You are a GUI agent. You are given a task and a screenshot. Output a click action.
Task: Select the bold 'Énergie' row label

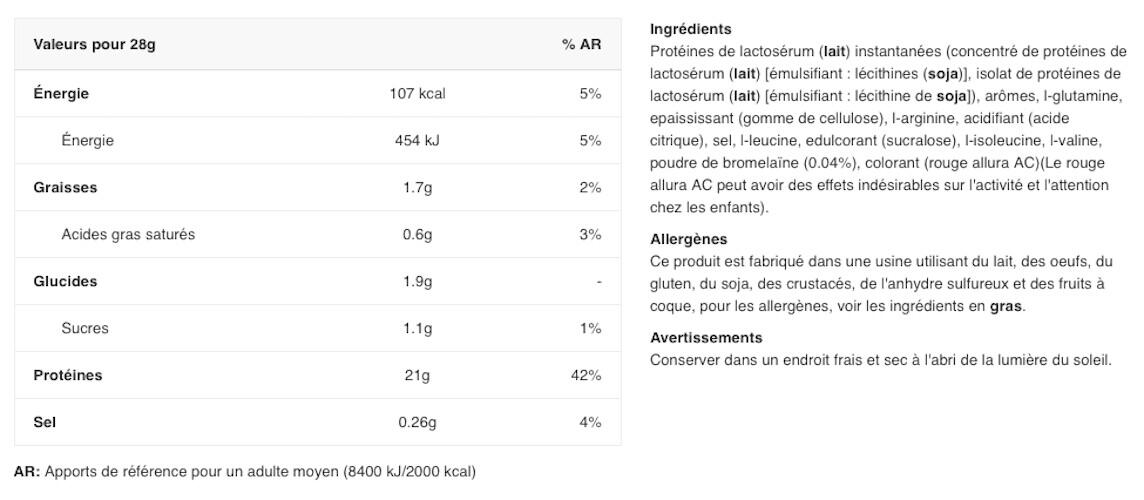61,94
